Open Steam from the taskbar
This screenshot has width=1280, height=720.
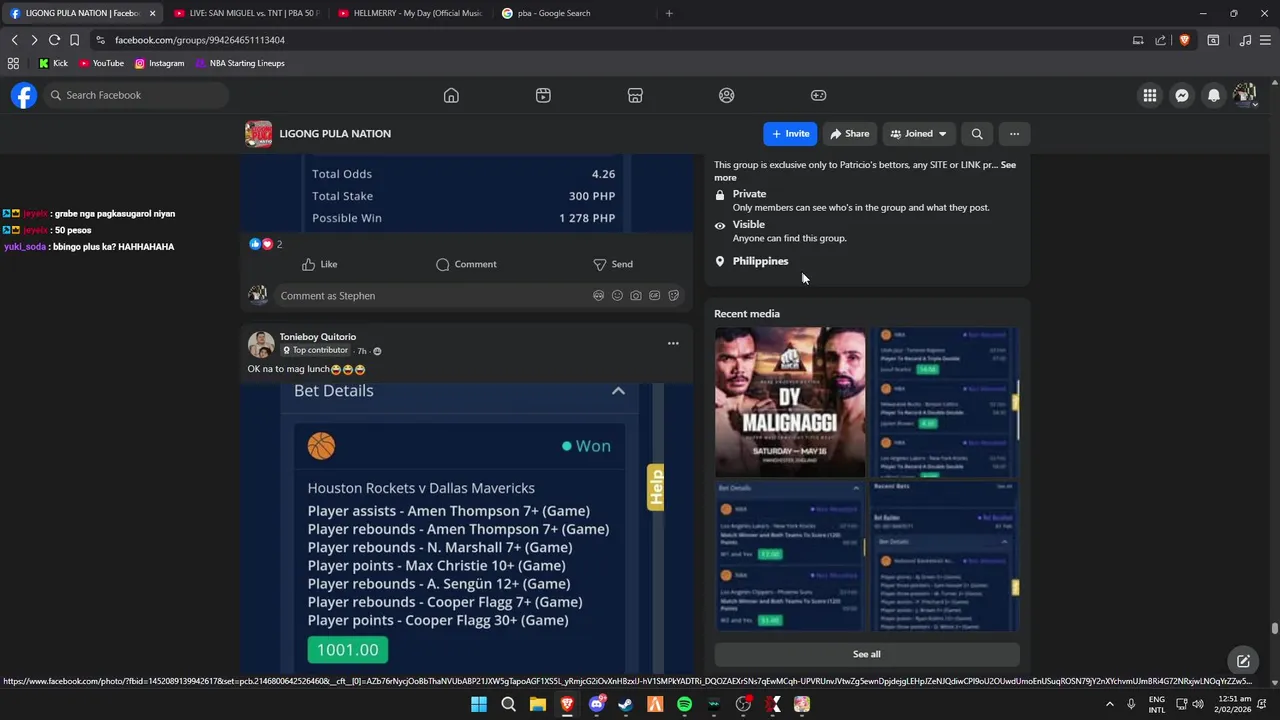tap(625, 704)
